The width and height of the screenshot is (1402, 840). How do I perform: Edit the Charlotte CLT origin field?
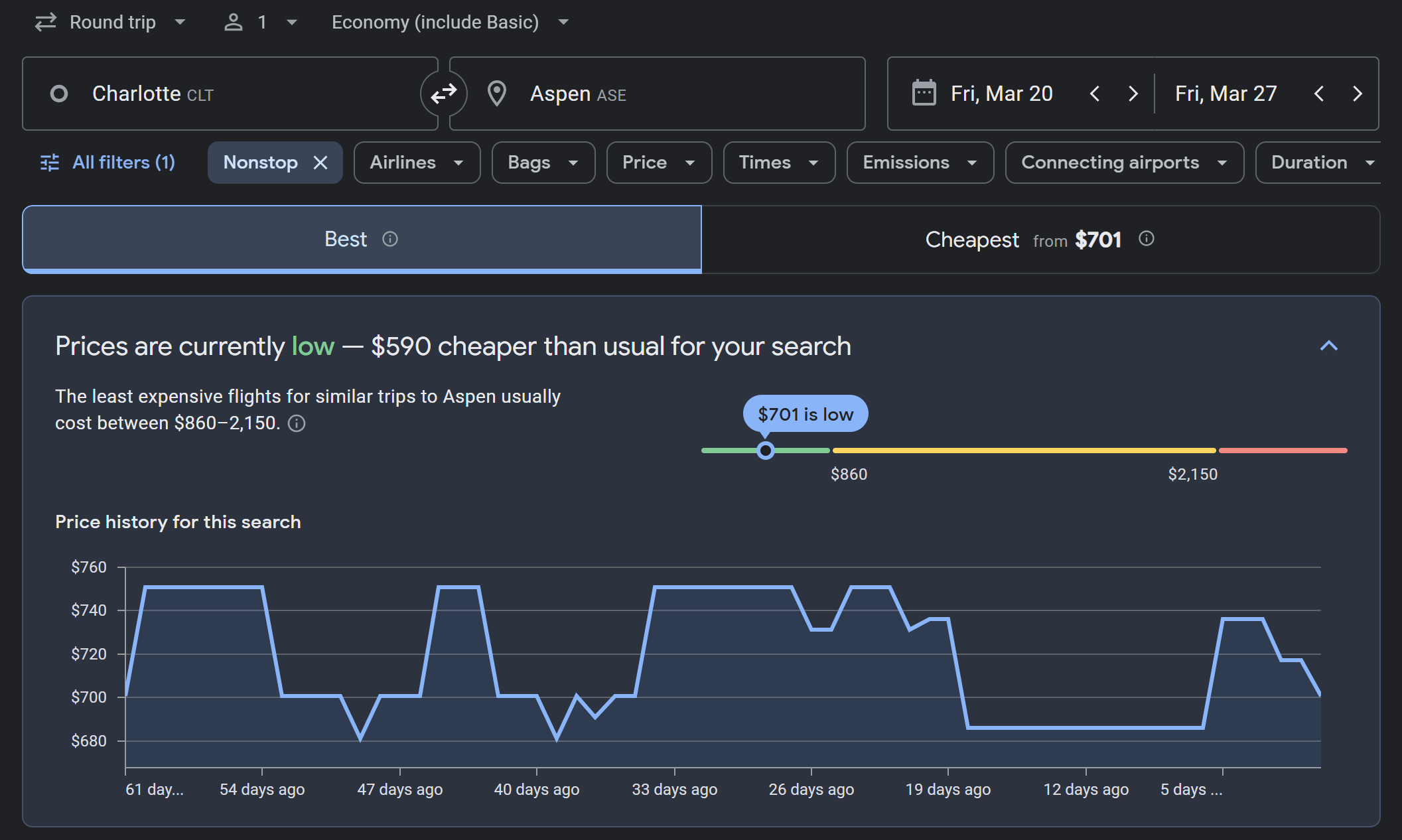click(x=230, y=94)
